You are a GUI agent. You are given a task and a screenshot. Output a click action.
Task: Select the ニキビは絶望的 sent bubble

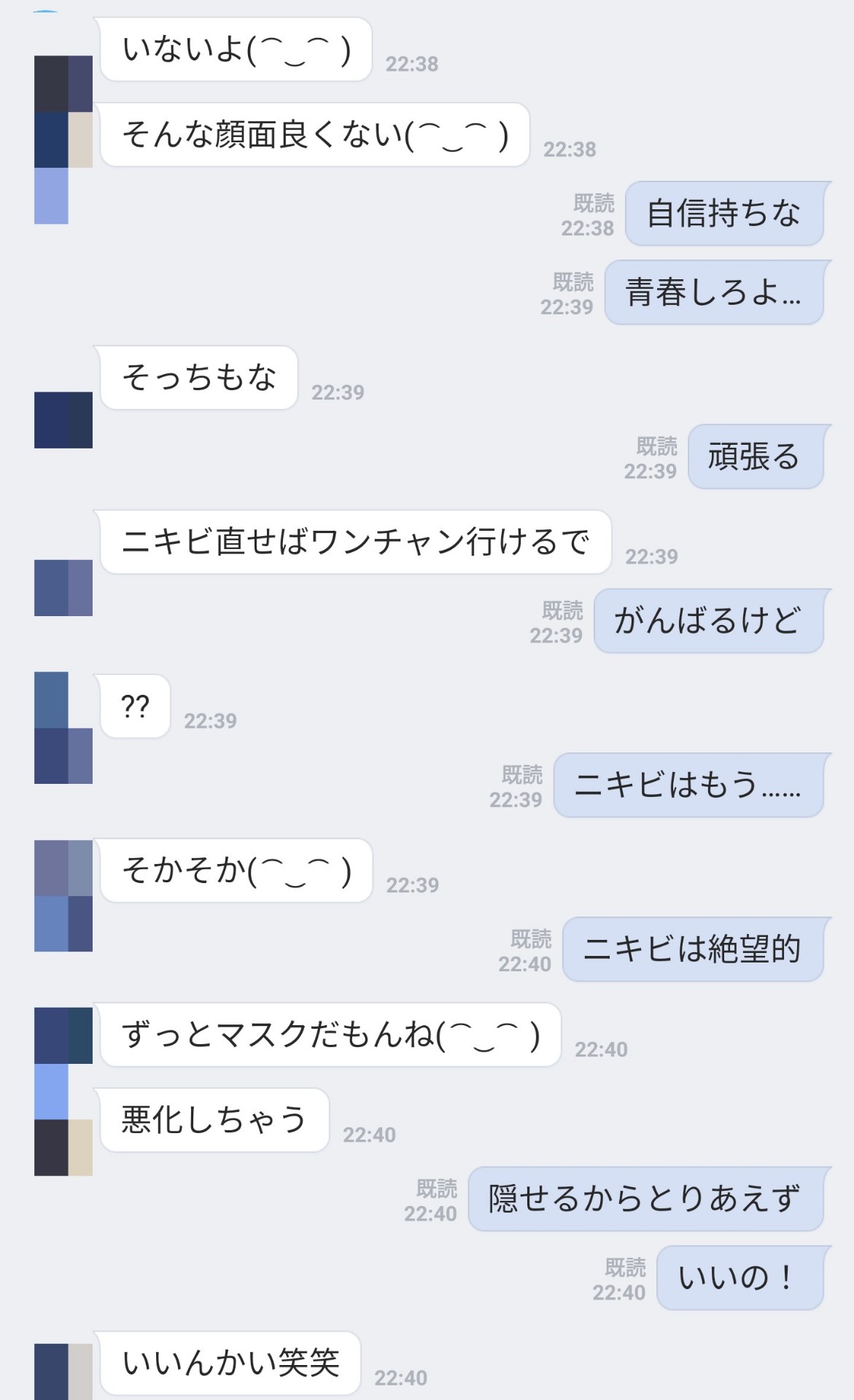click(x=694, y=949)
